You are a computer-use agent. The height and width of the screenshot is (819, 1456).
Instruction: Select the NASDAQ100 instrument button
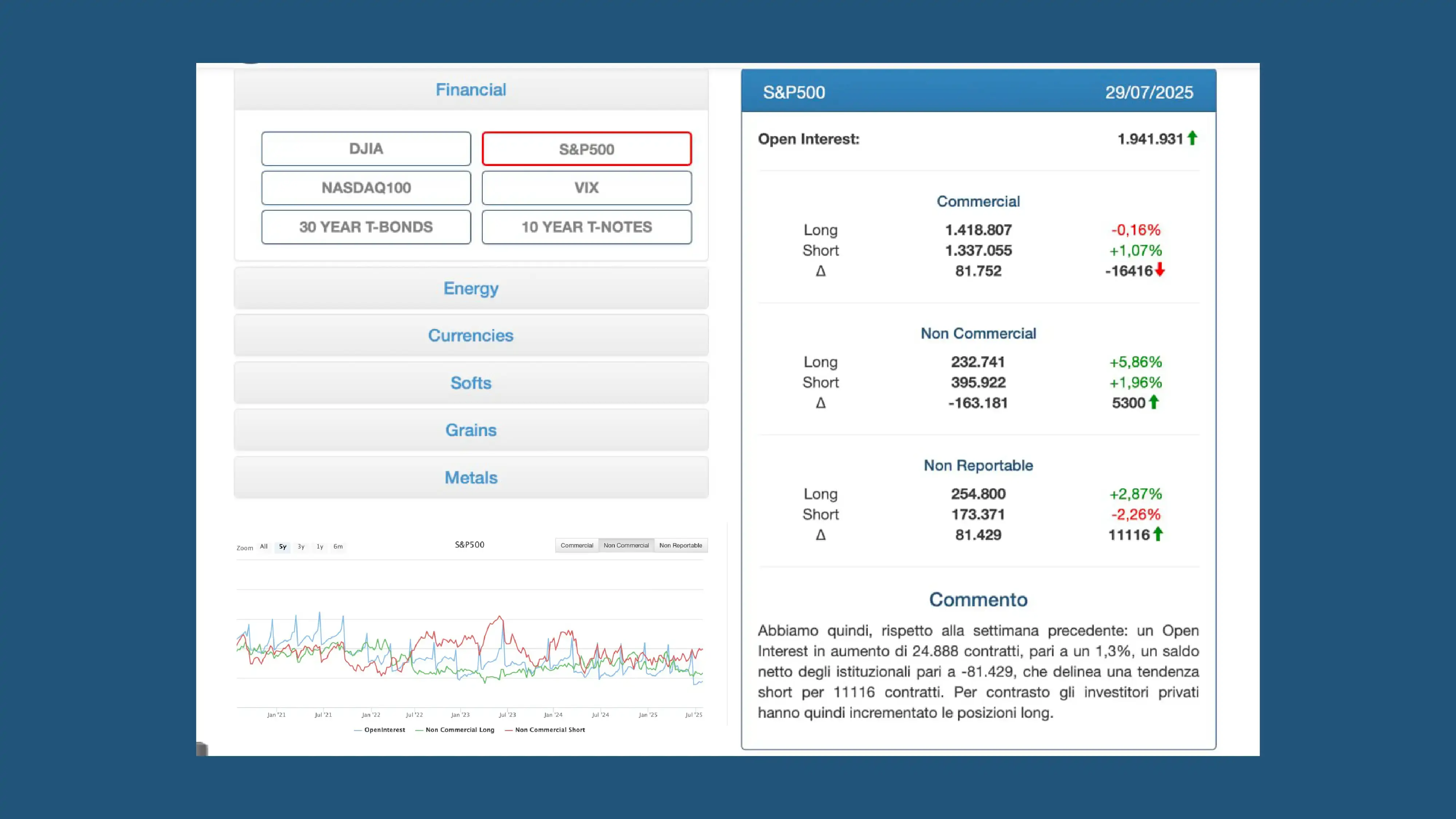point(366,188)
